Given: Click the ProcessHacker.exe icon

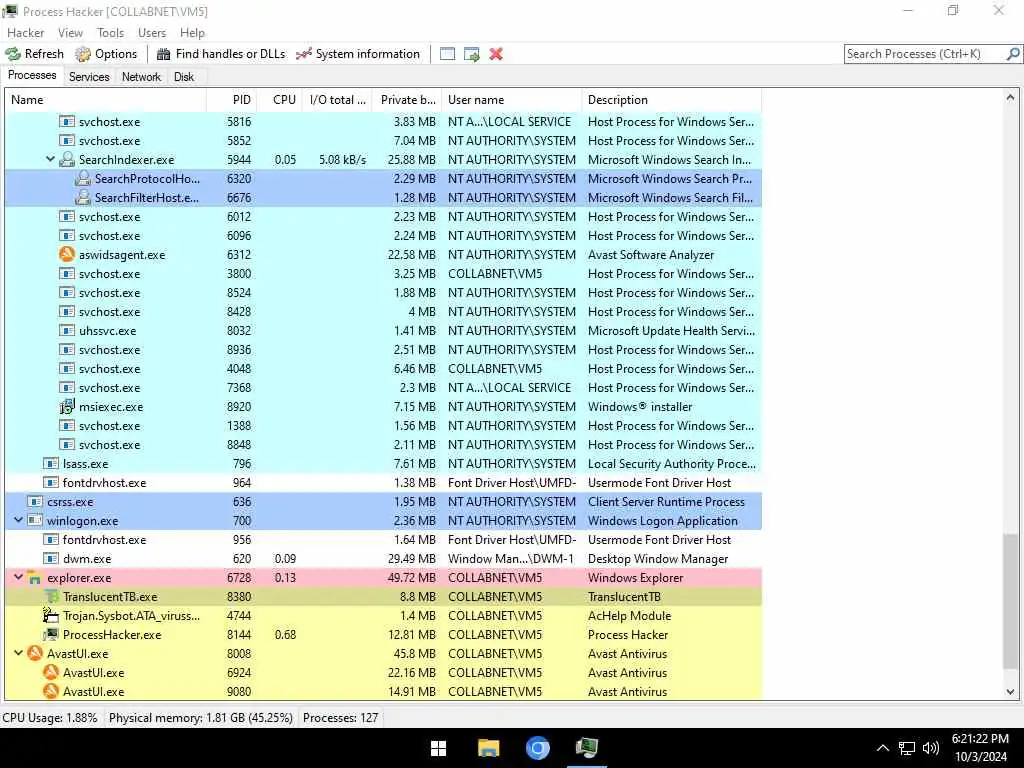Looking at the screenshot, I should pyautogui.click(x=51, y=634).
